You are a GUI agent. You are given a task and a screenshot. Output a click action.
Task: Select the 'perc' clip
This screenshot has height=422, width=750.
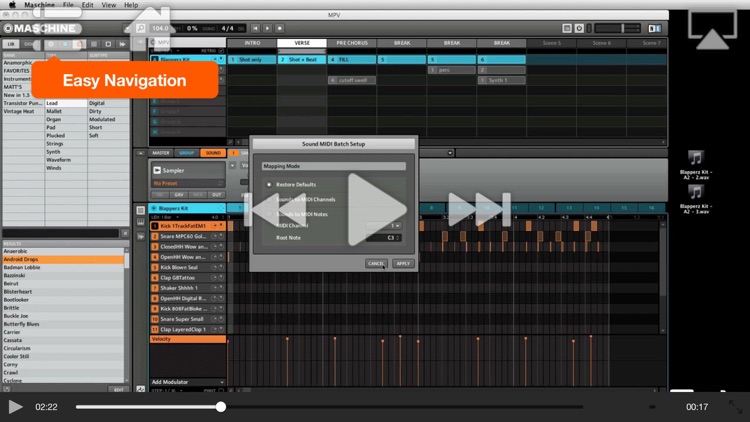(x=452, y=70)
